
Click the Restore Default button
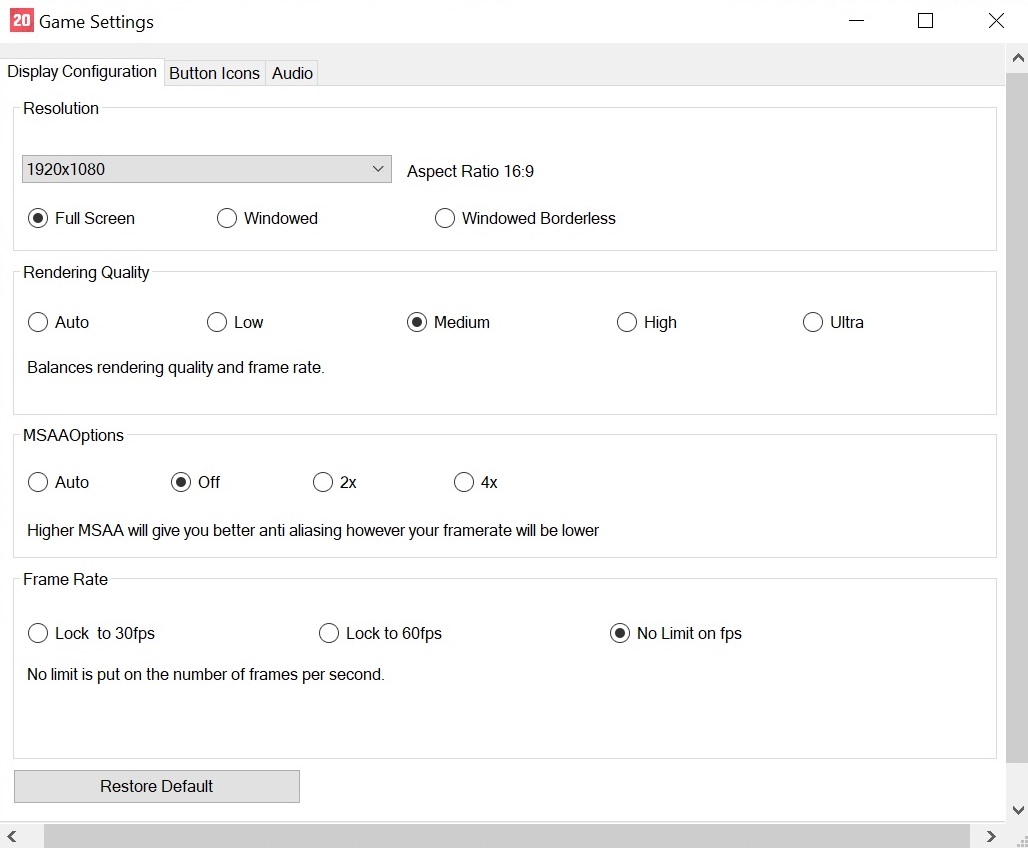pyautogui.click(x=157, y=786)
